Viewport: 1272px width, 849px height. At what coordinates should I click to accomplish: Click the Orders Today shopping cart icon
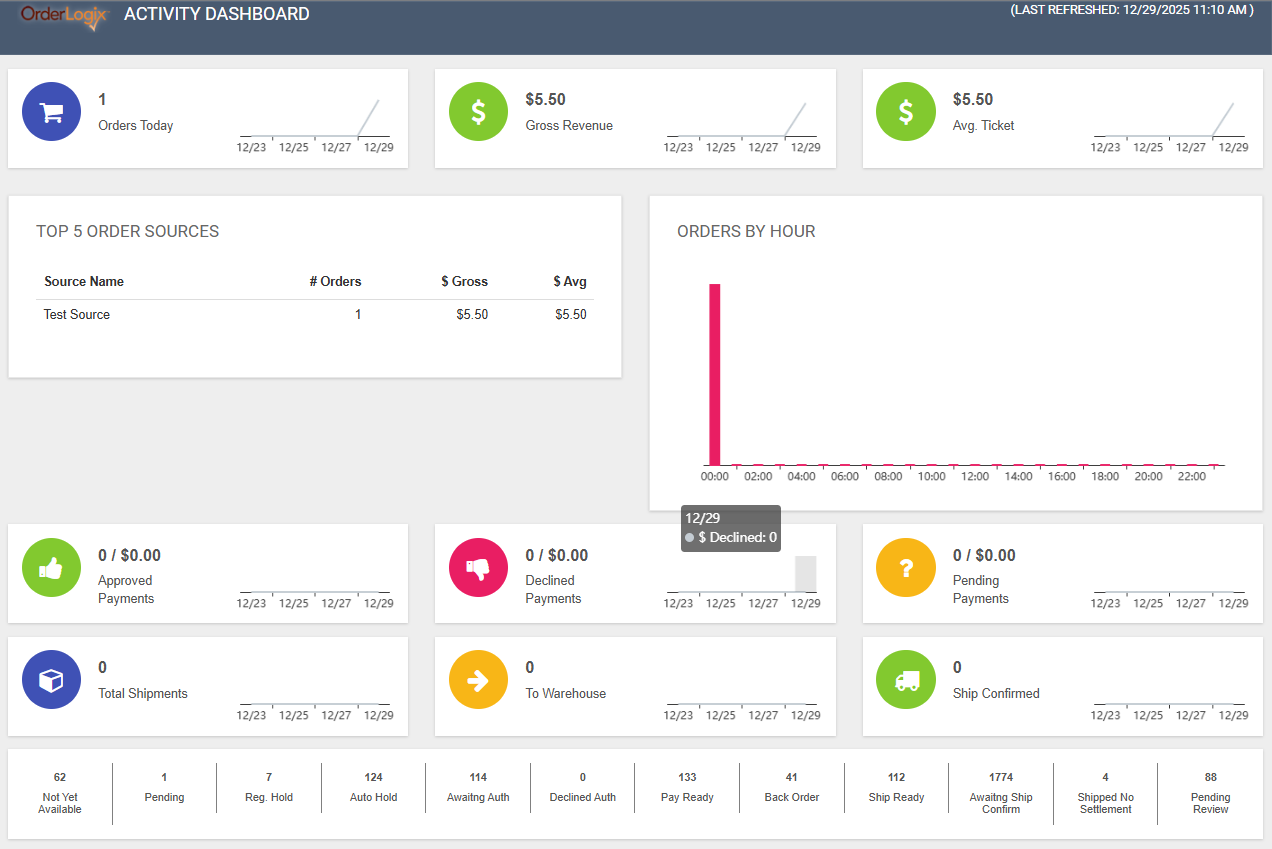point(51,112)
